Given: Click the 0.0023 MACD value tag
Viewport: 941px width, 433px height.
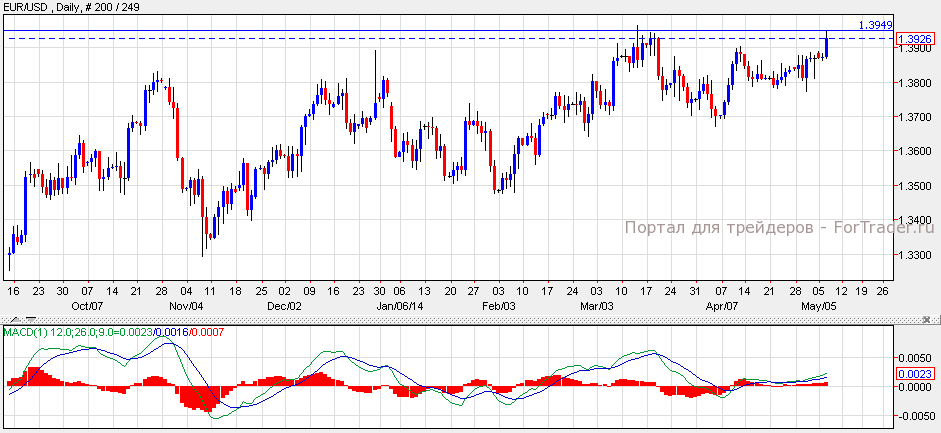Looking at the screenshot, I should [915, 374].
